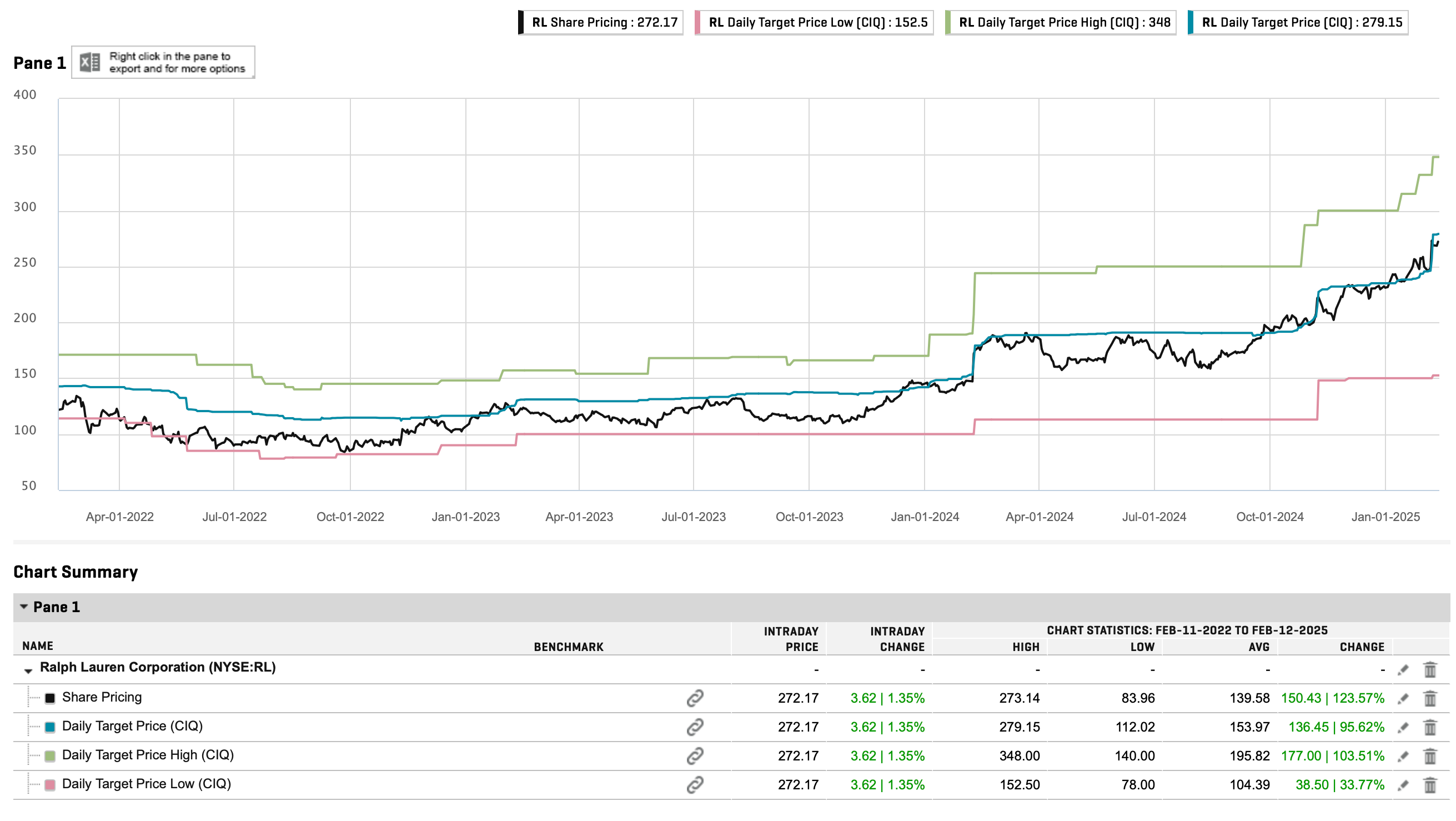Viewport: 1456px width, 821px height.
Task: Select RL Daily Target Price (CIQ) legend box
Action: pyautogui.click(x=1298, y=23)
